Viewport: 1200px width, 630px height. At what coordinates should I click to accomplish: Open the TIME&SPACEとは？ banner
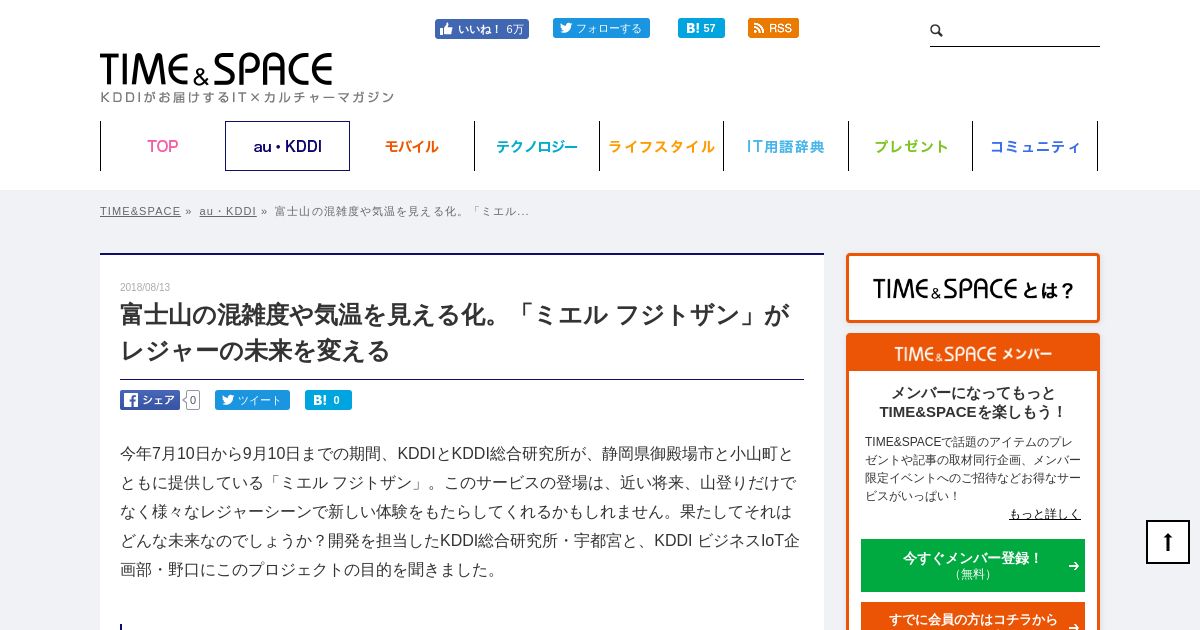pyautogui.click(x=973, y=288)
